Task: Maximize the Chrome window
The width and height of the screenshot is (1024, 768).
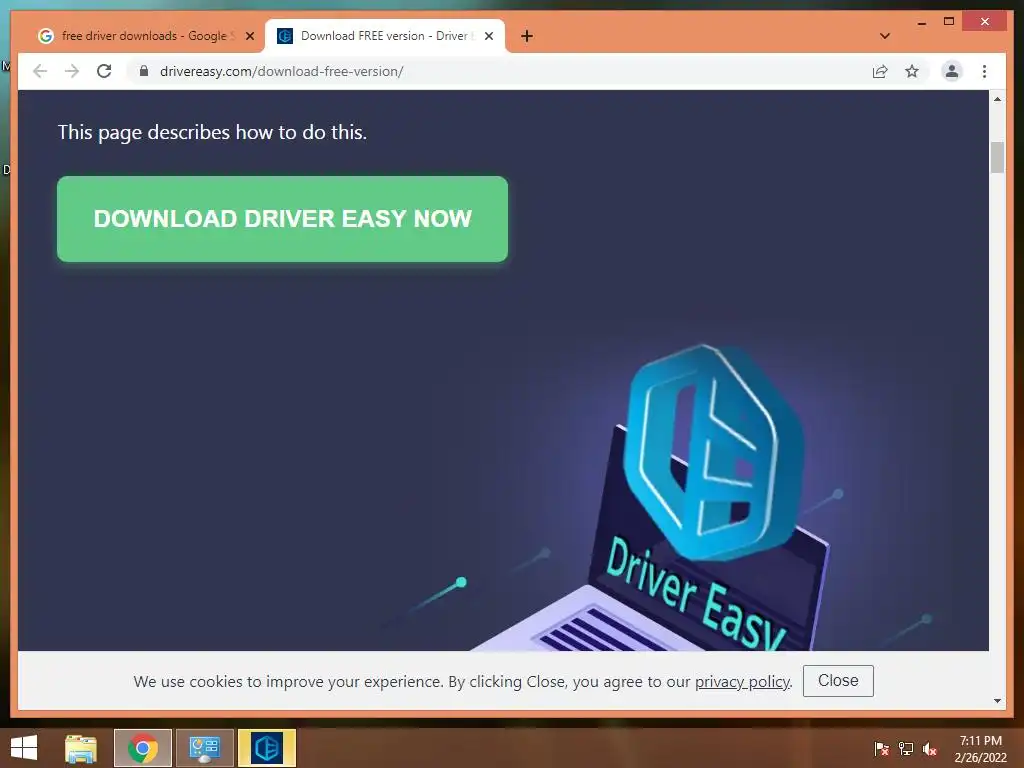Action: [949, 22]
